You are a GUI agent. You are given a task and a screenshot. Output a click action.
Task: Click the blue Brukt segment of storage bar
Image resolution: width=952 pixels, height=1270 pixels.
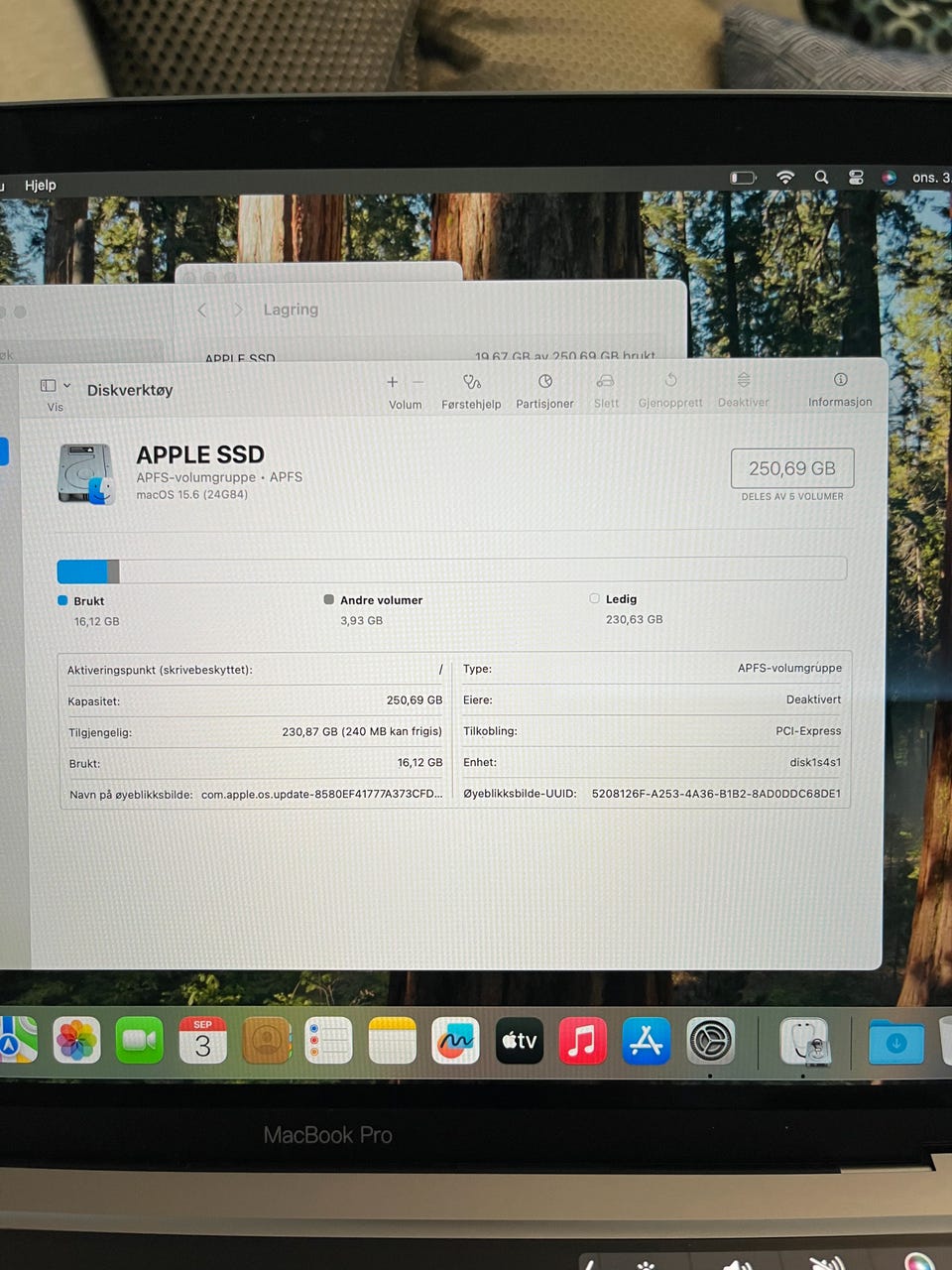coord(82,571)
